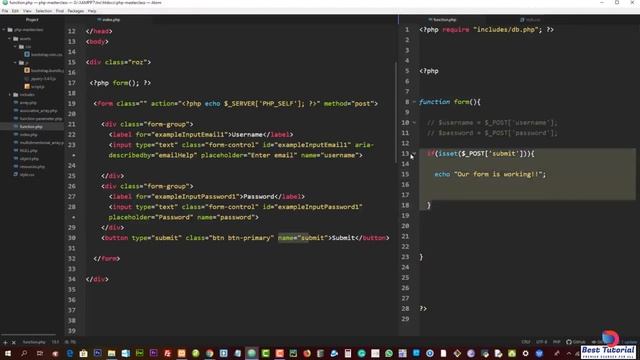This screenshot has width=640, height=360.
Task: Open style.css in project tree
Action: tap(24, 174)
